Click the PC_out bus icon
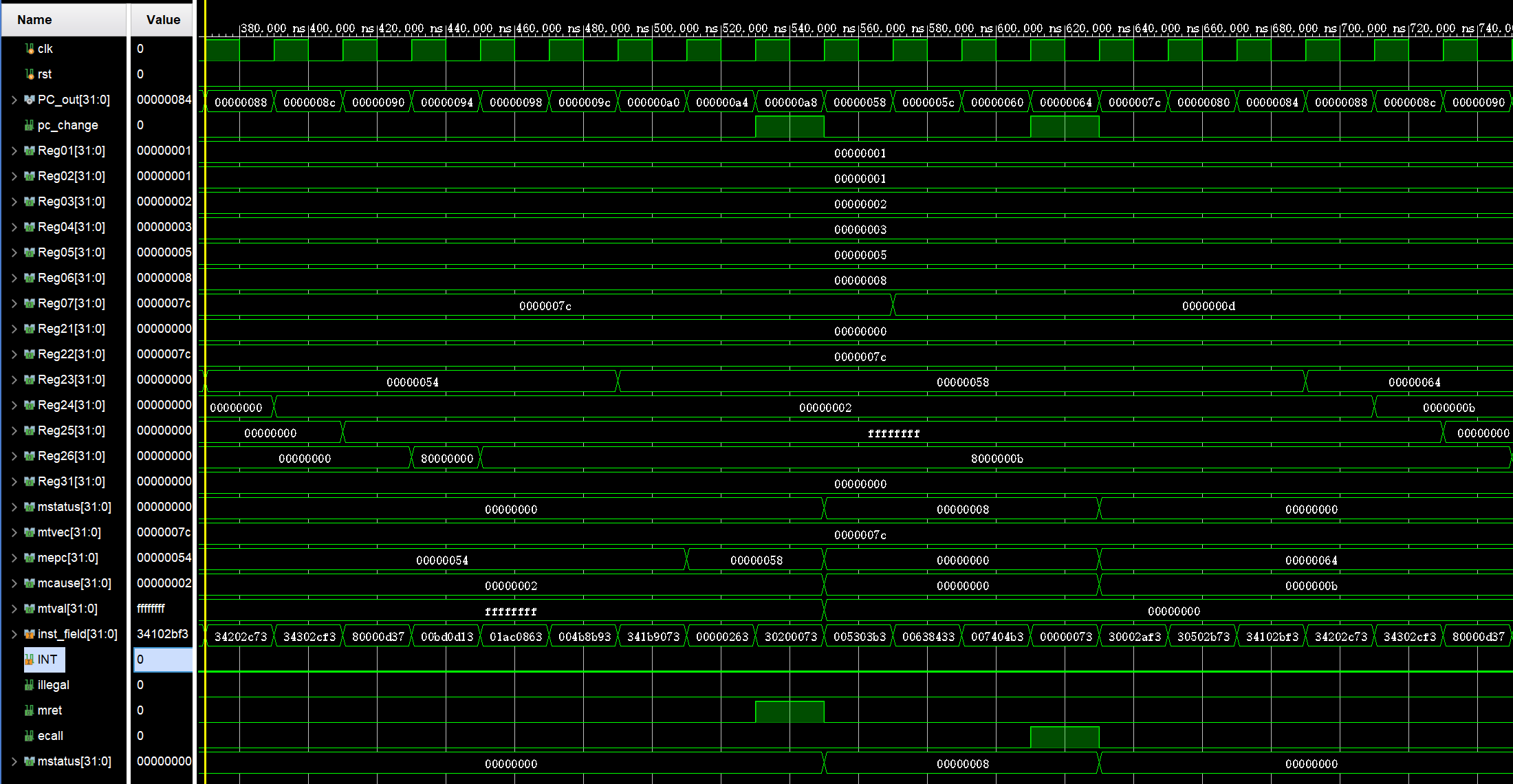This screenshot has height=784, width=1513. pyautogui.click(x=30, y=100)
